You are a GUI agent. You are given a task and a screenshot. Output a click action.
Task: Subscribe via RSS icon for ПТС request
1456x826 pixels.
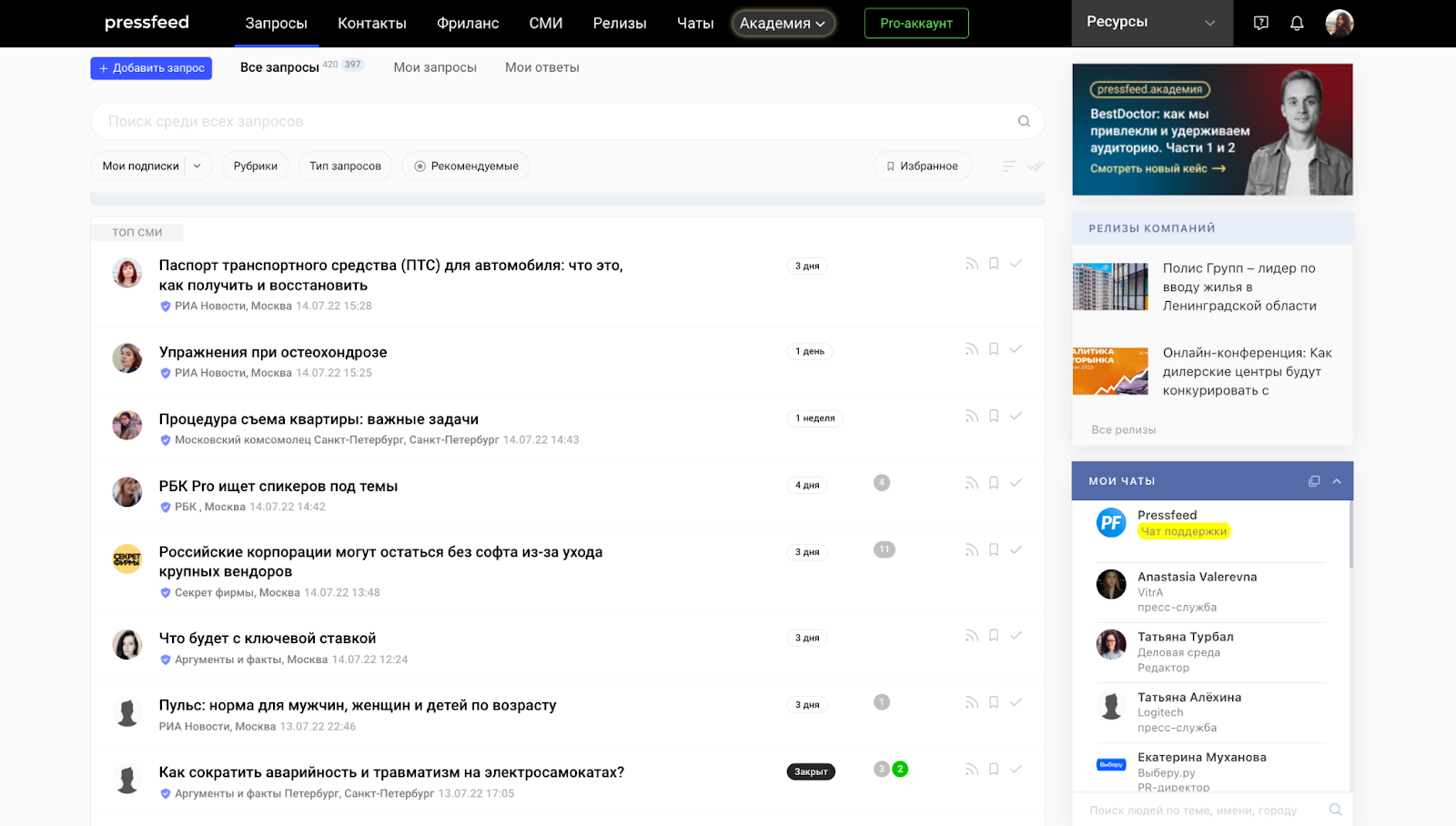coord(972,264)
